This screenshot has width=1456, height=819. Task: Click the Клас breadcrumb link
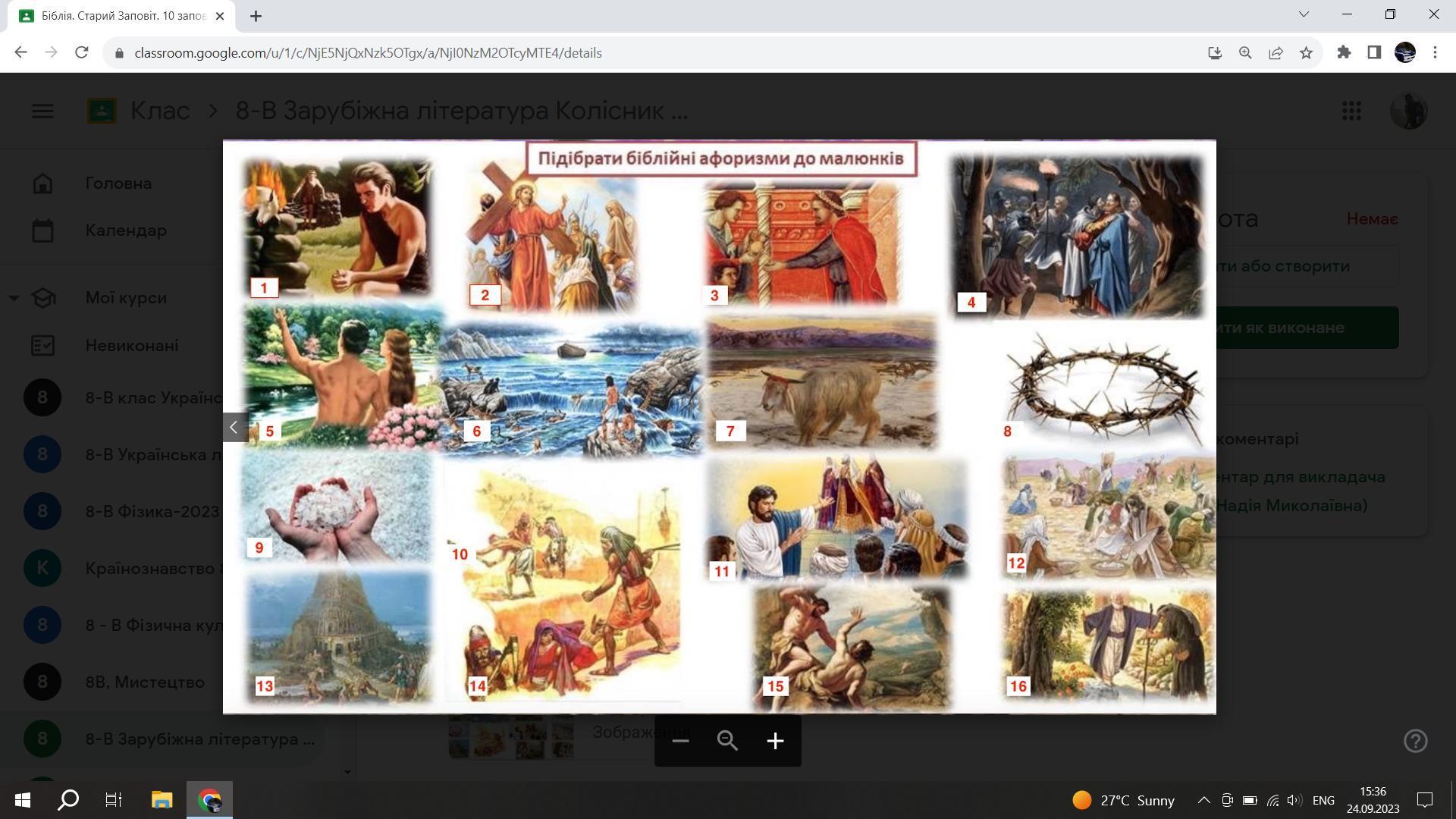click(x=160, y=111)
